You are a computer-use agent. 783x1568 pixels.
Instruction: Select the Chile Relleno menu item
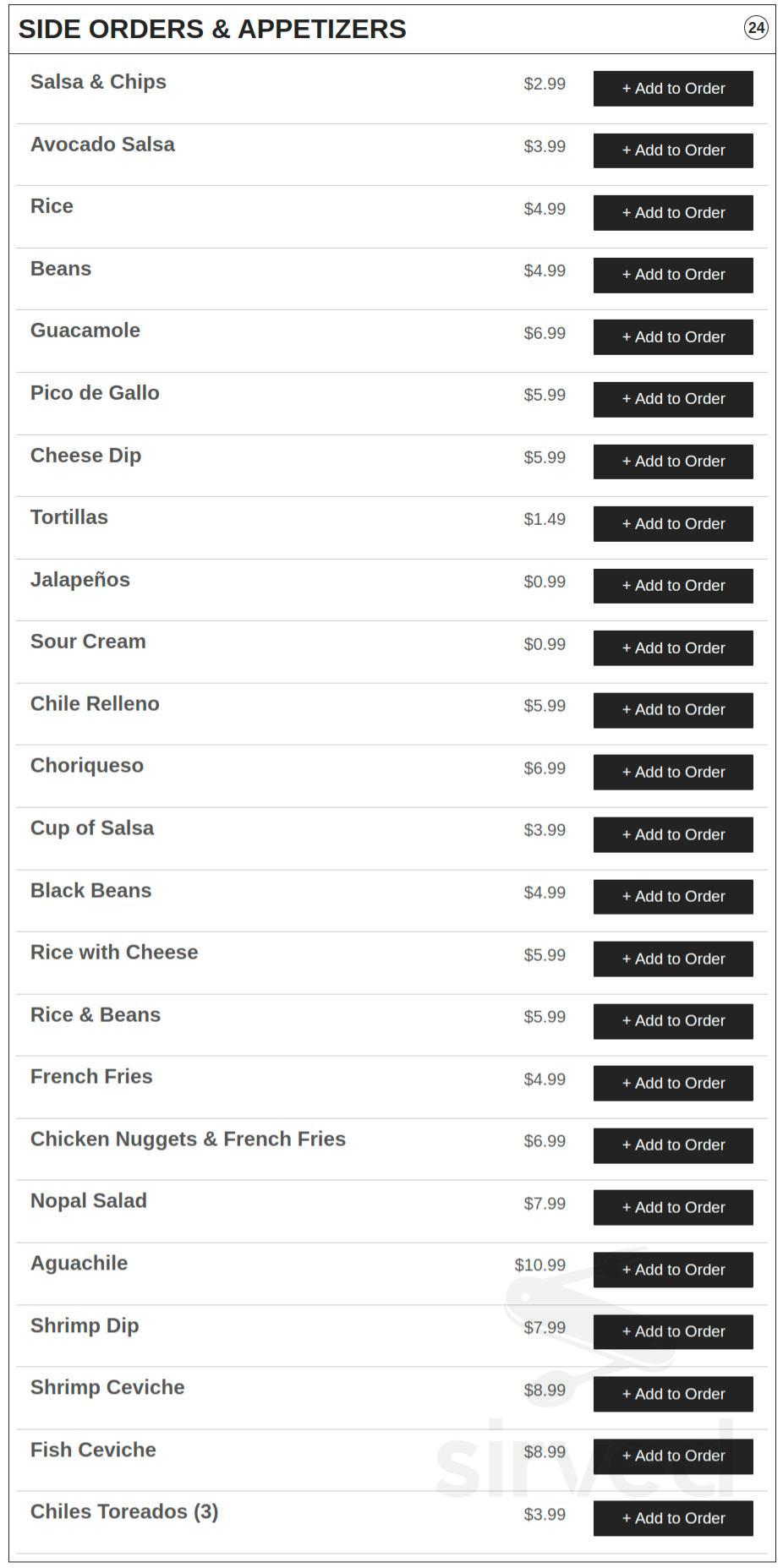pyautogui.click(x=95, y=703)
